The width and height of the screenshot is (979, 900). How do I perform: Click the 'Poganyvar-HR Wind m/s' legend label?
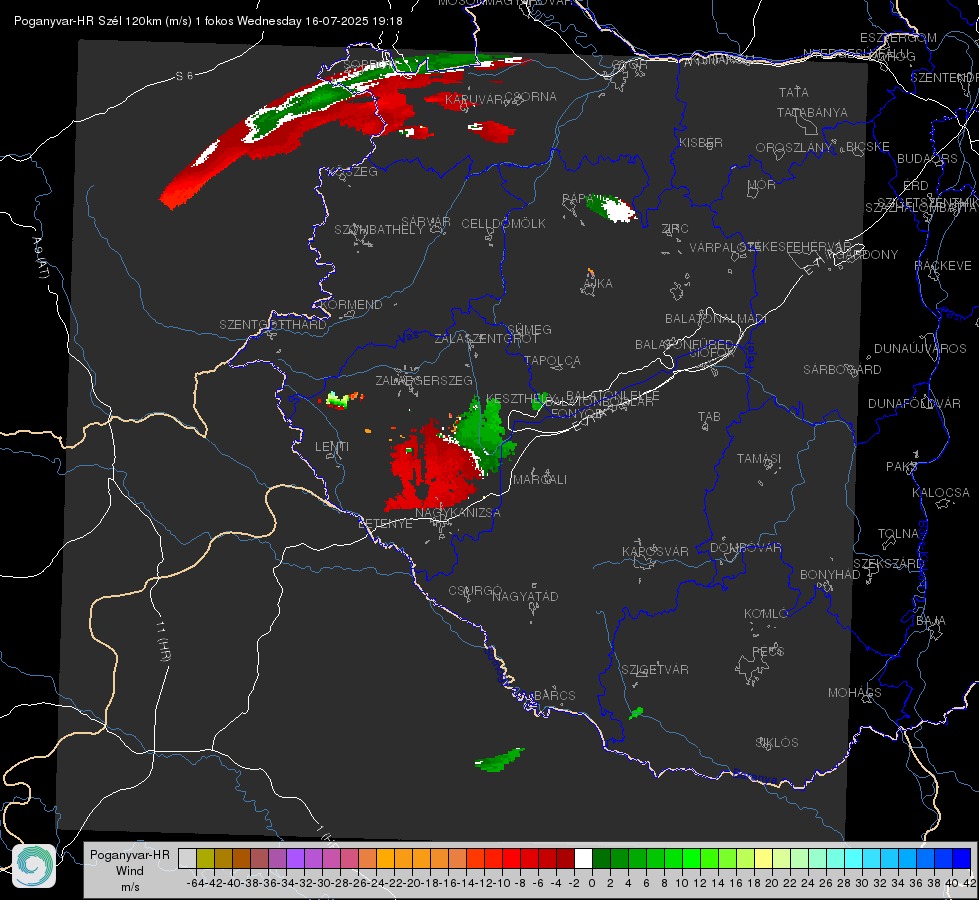click(x=130, y=871)
